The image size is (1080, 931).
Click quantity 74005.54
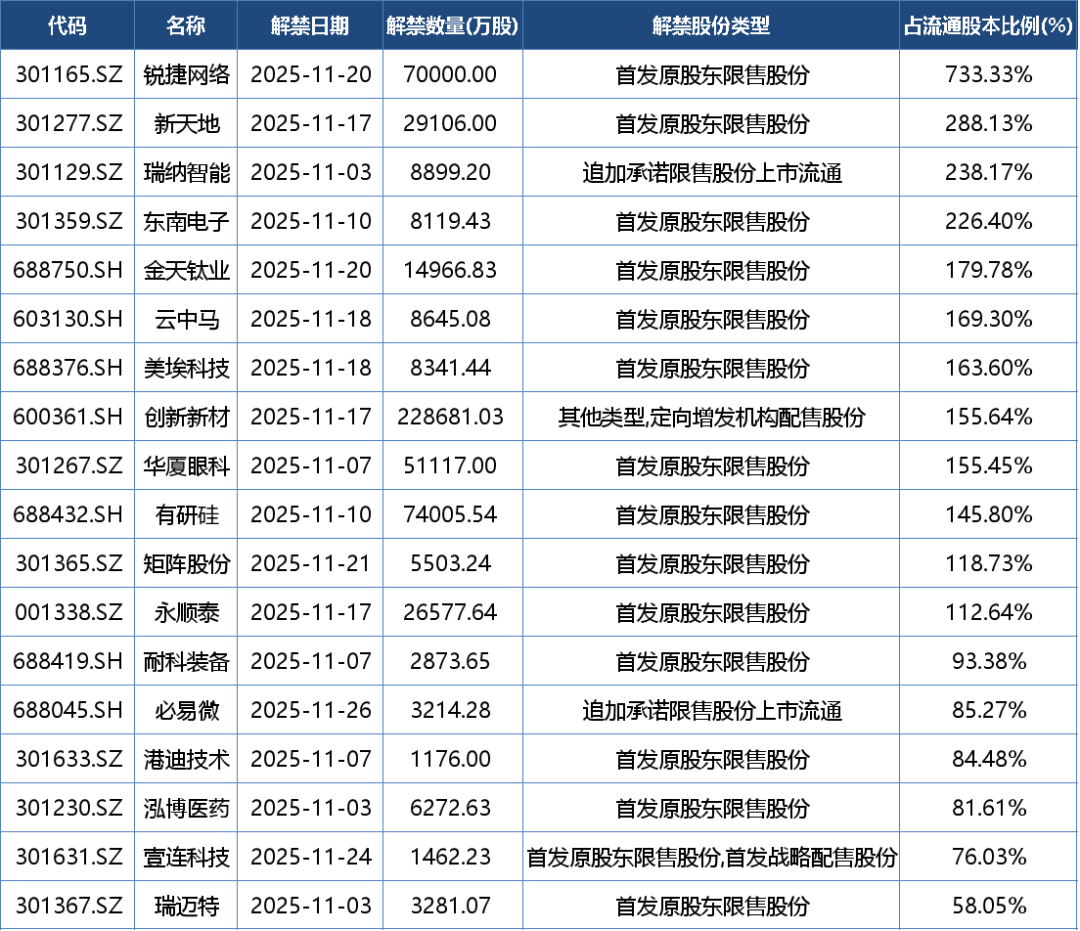tap(450, 514)
